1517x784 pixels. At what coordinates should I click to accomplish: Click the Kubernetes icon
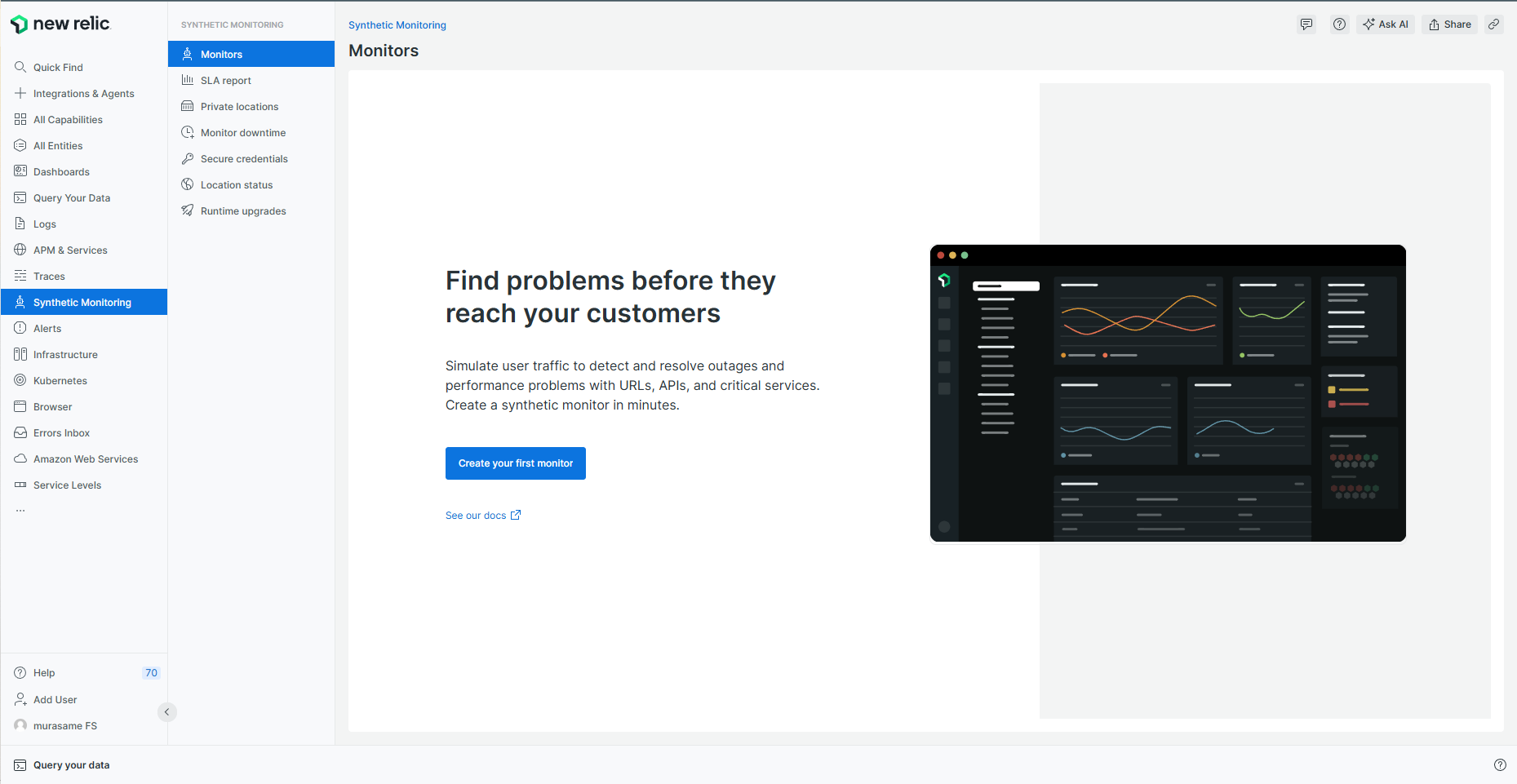pos(20,380)
